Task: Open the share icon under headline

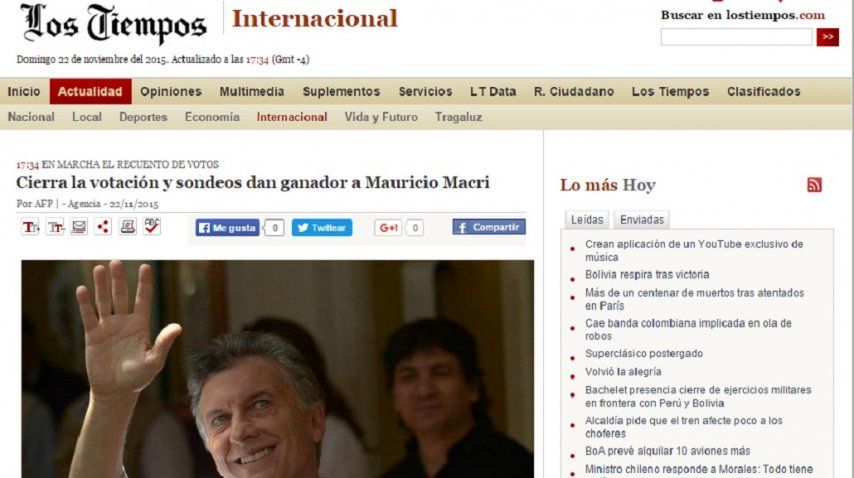Action: point(103,226)
